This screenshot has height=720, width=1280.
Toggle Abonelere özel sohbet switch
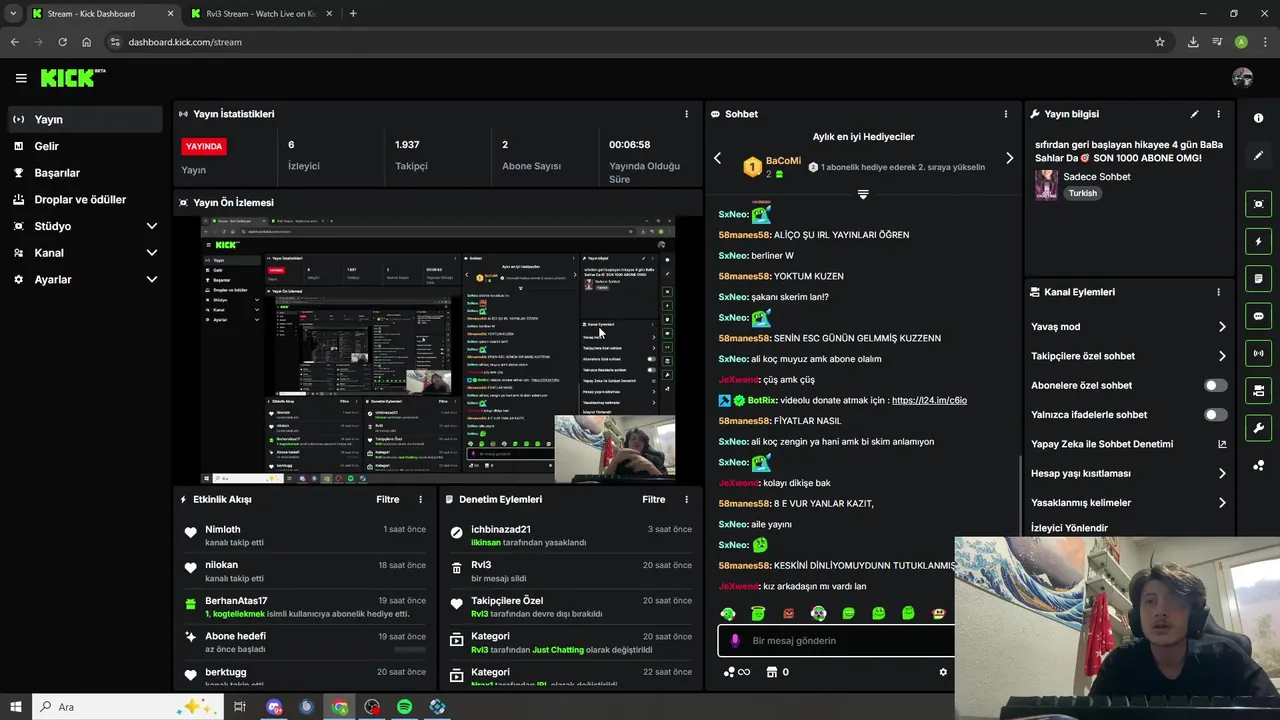tap(1215, 385)
